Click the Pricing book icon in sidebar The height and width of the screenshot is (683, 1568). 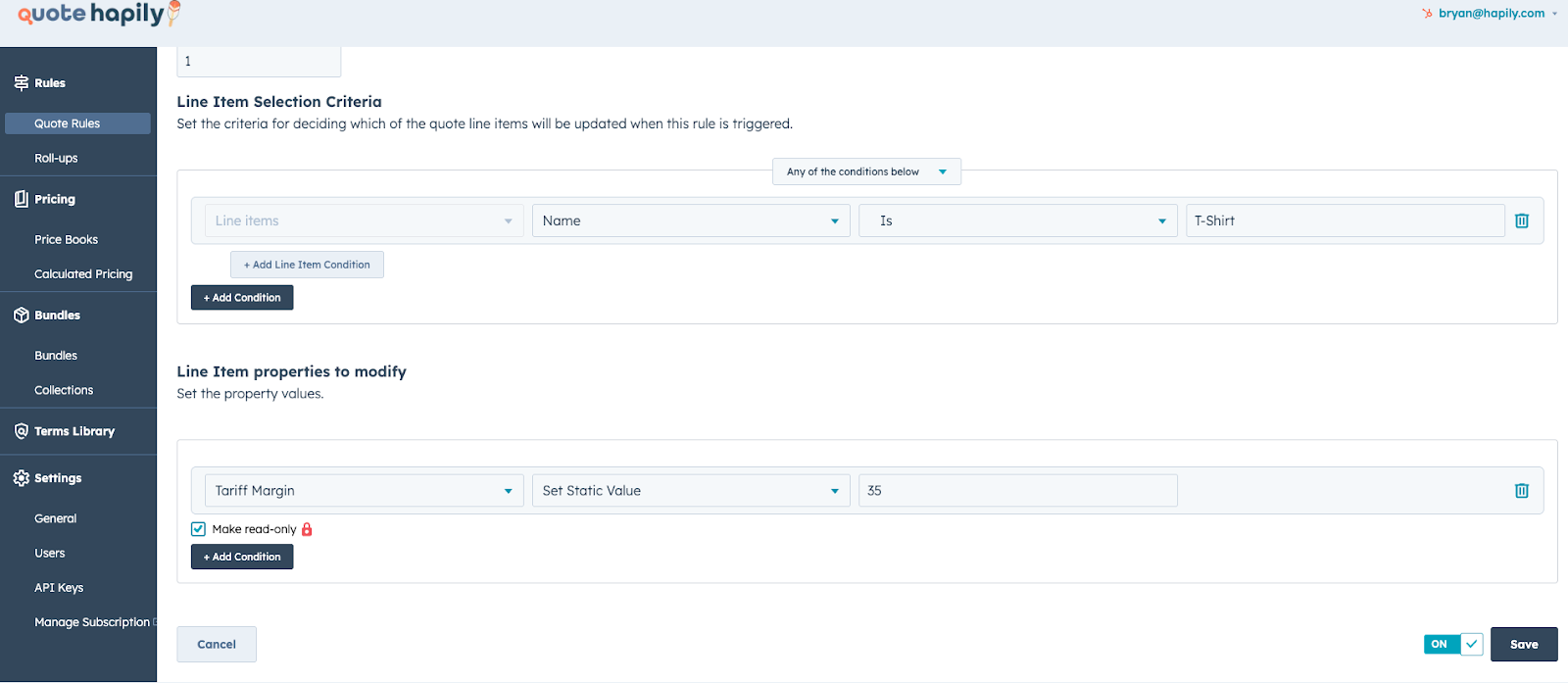(21, 199)
